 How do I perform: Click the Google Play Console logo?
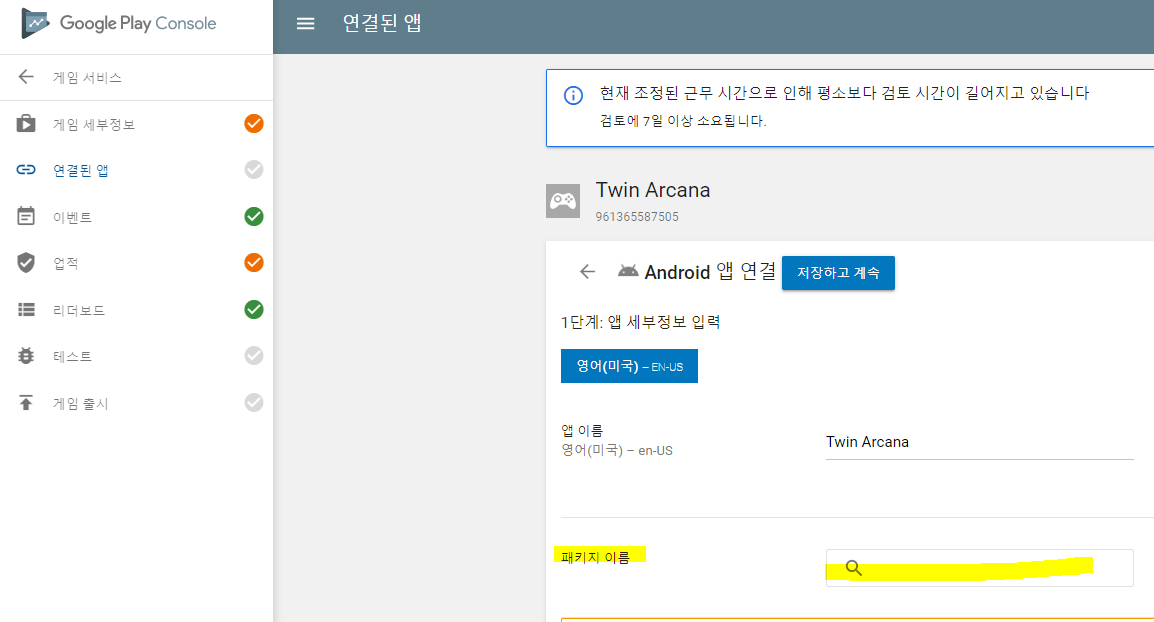(x=118, y=24)
